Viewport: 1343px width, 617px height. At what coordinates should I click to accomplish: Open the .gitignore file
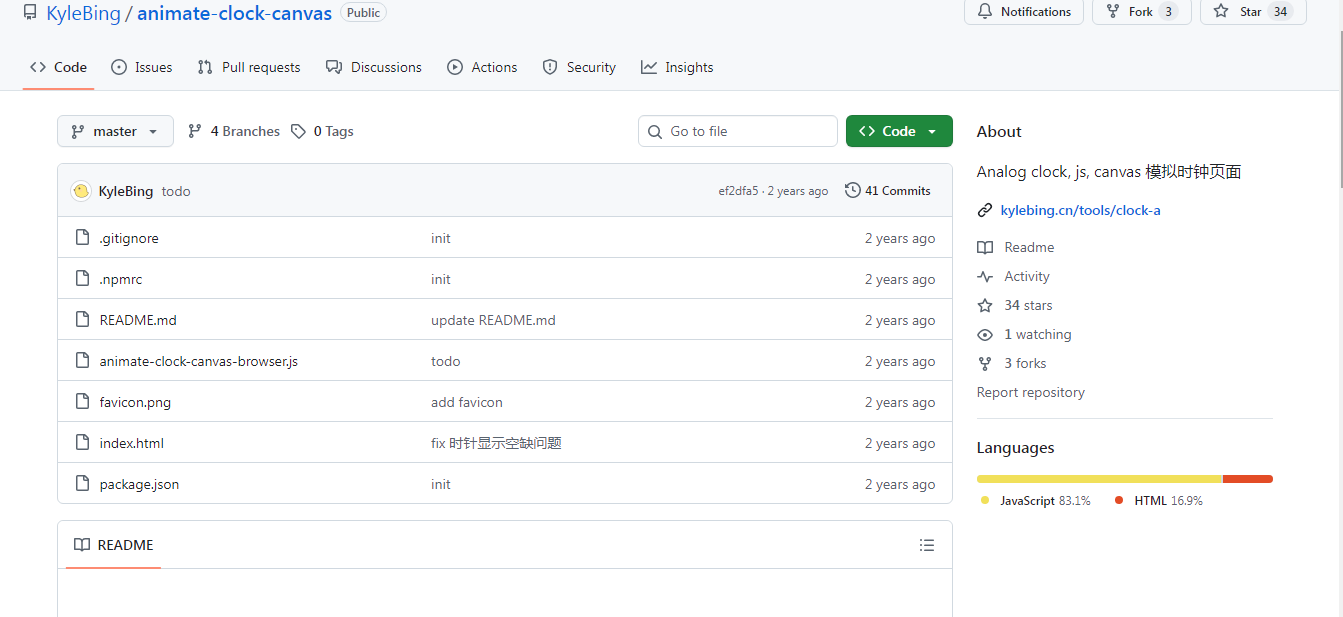click(129, 238)
